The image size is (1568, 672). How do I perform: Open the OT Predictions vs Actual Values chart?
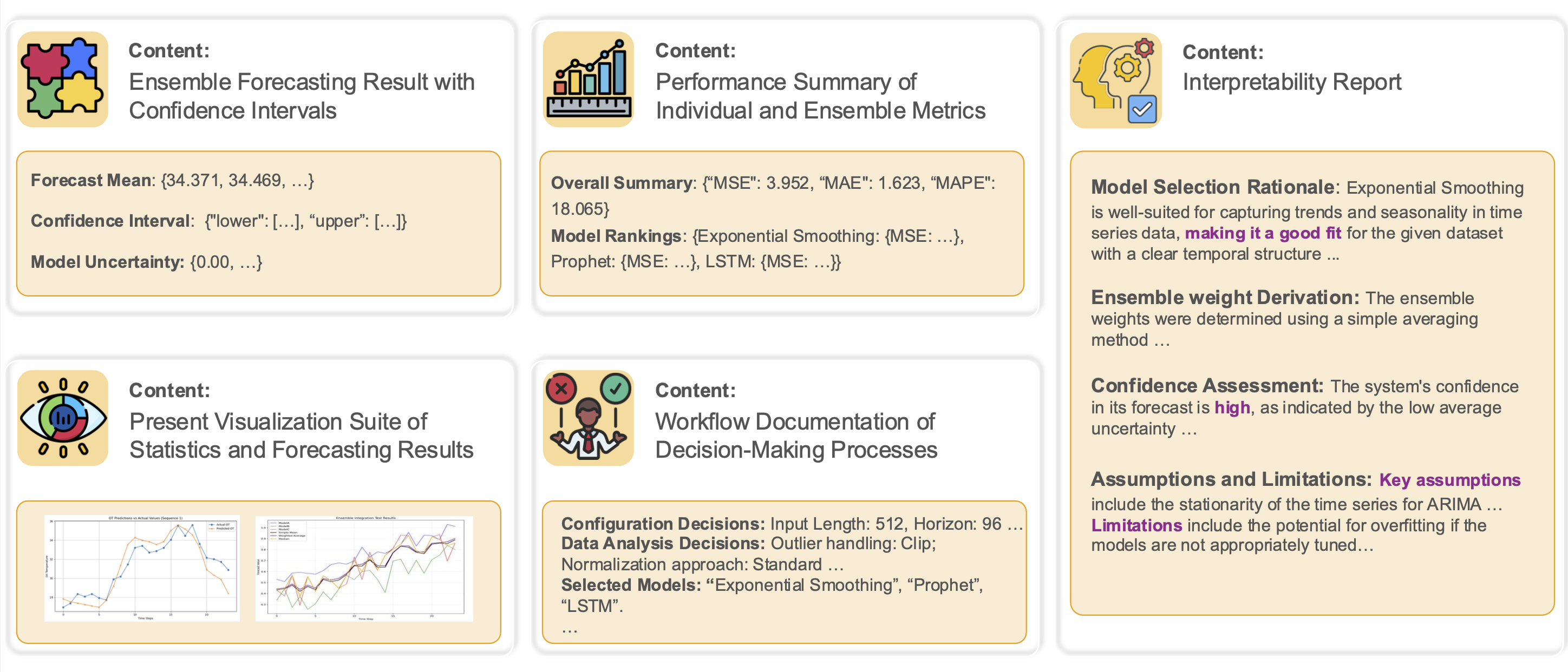142,568
